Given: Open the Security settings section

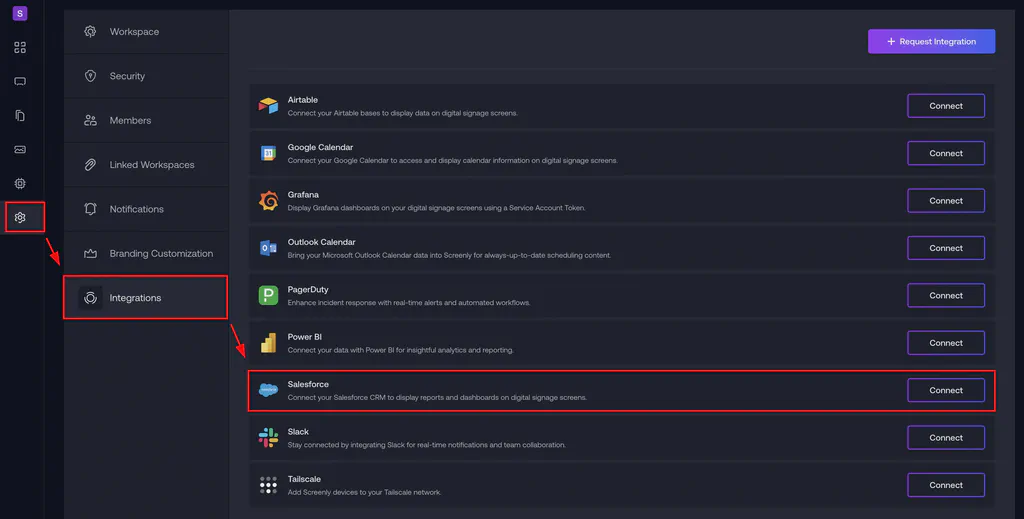Looking at the screenshot, I should [146, 76].
